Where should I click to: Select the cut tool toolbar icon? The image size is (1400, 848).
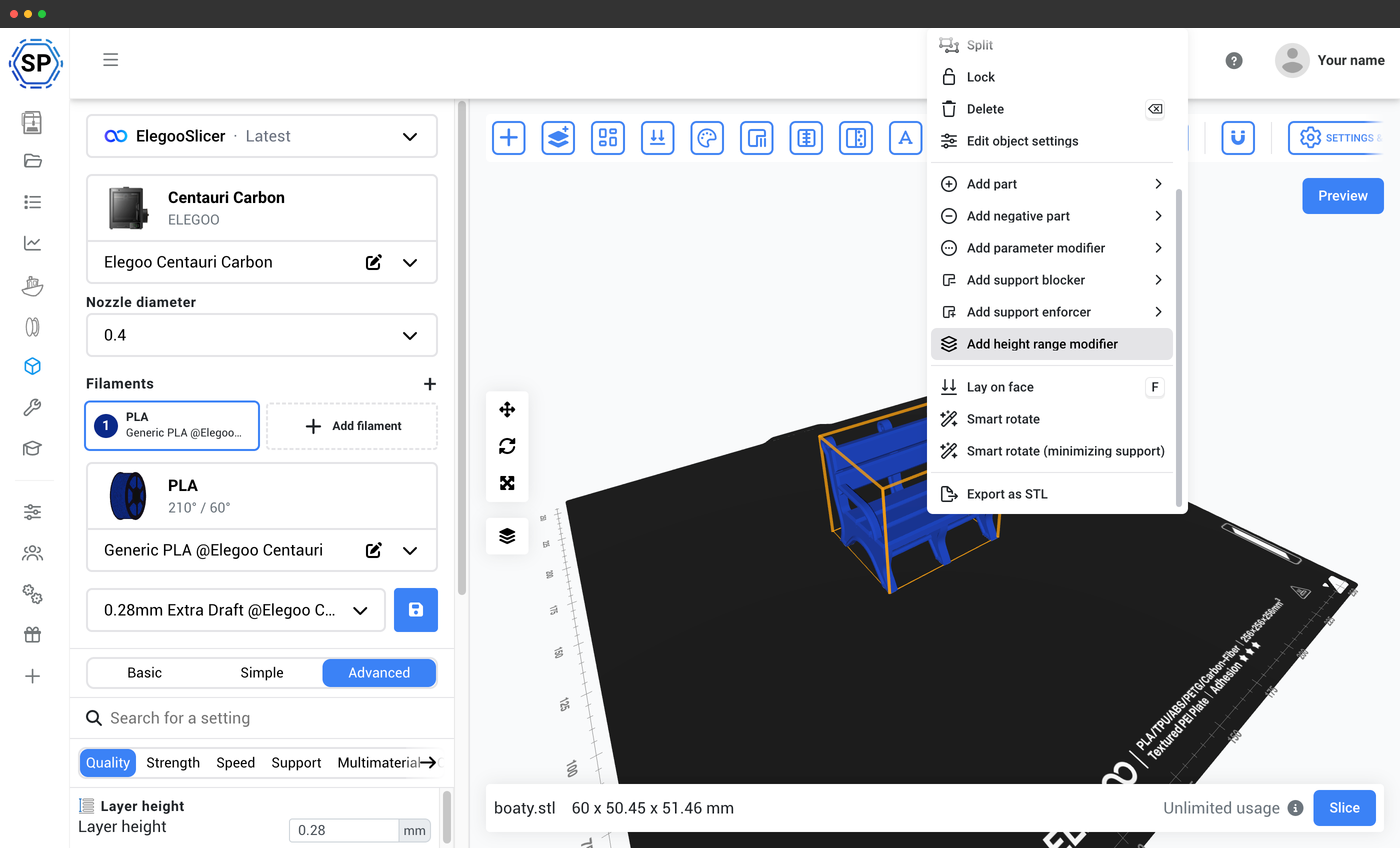856,138
